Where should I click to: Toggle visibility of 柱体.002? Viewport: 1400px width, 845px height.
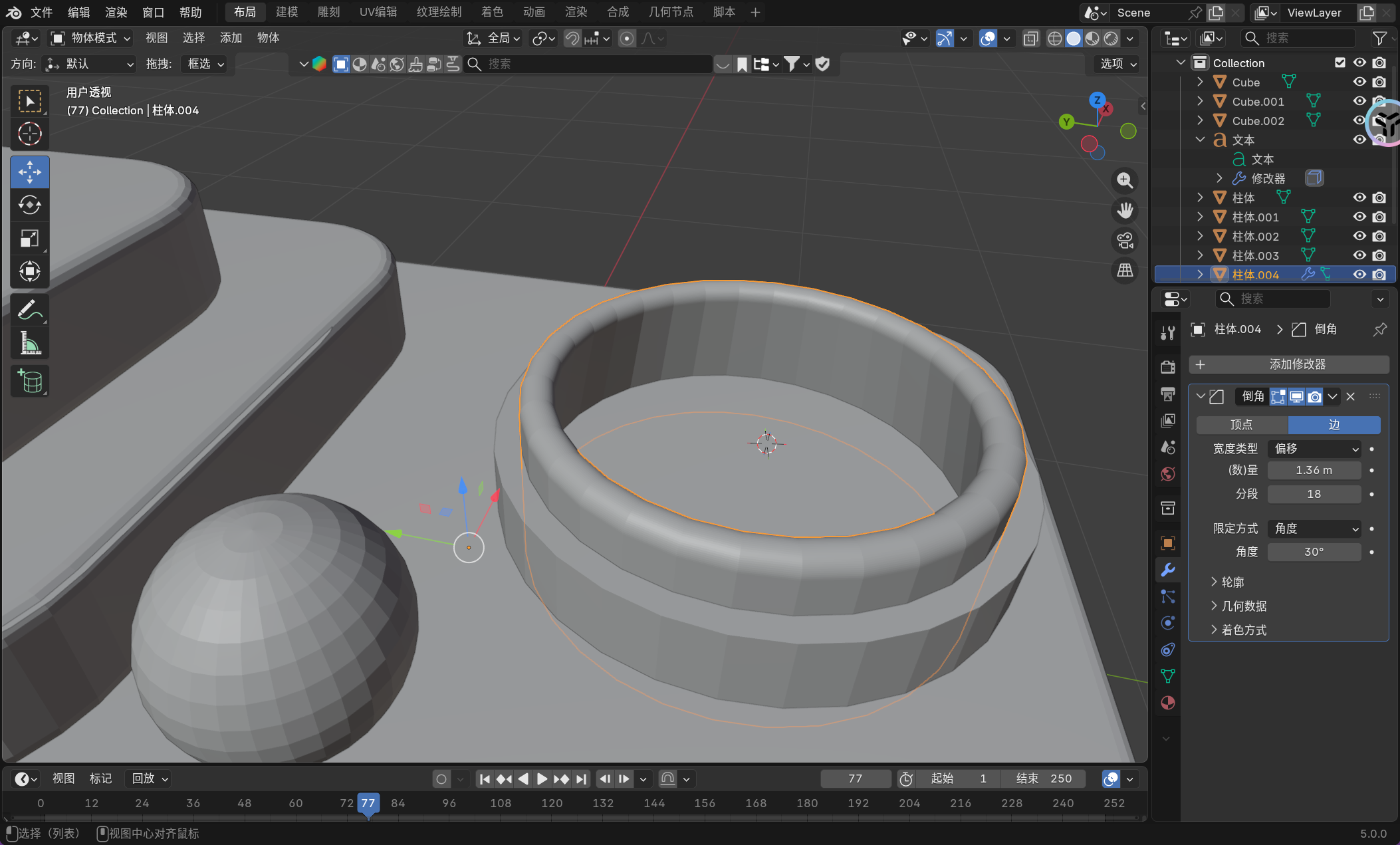pyautogui.click(x=1359, y=236)
